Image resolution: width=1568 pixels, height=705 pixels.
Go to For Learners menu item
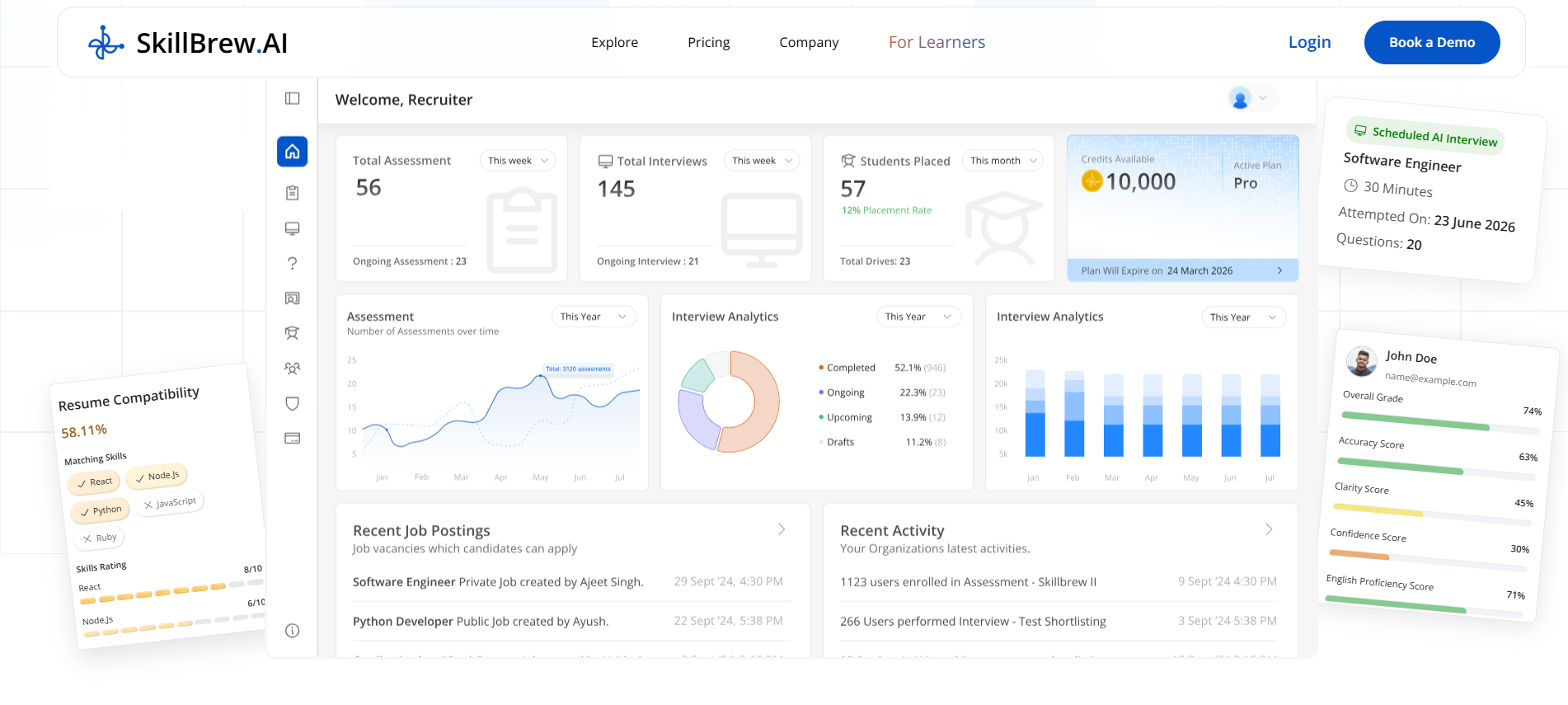937,42
